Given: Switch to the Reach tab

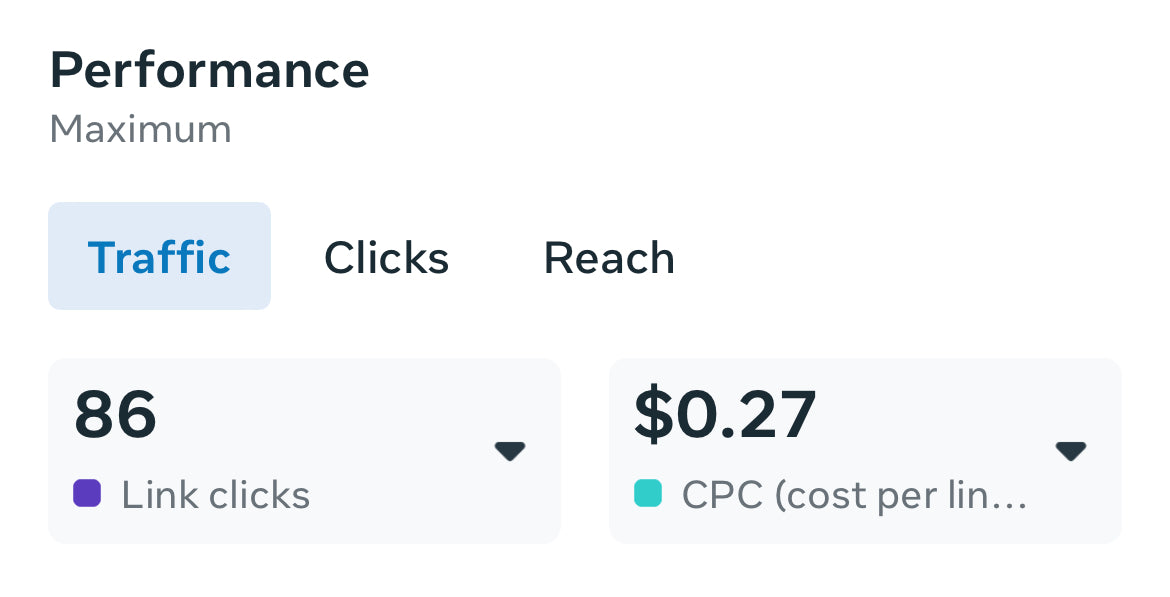Looking at the screenshot, I should pyautogui.click(x=608, y=257).
